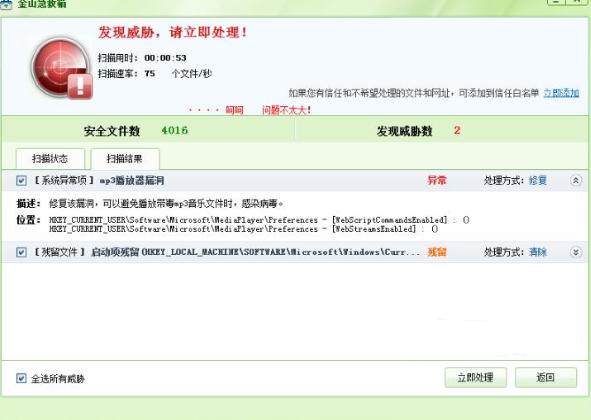Open the 立即添加 whitelist link
The image size is (591, 420).
pyautogui.click(x=561, y=93)
